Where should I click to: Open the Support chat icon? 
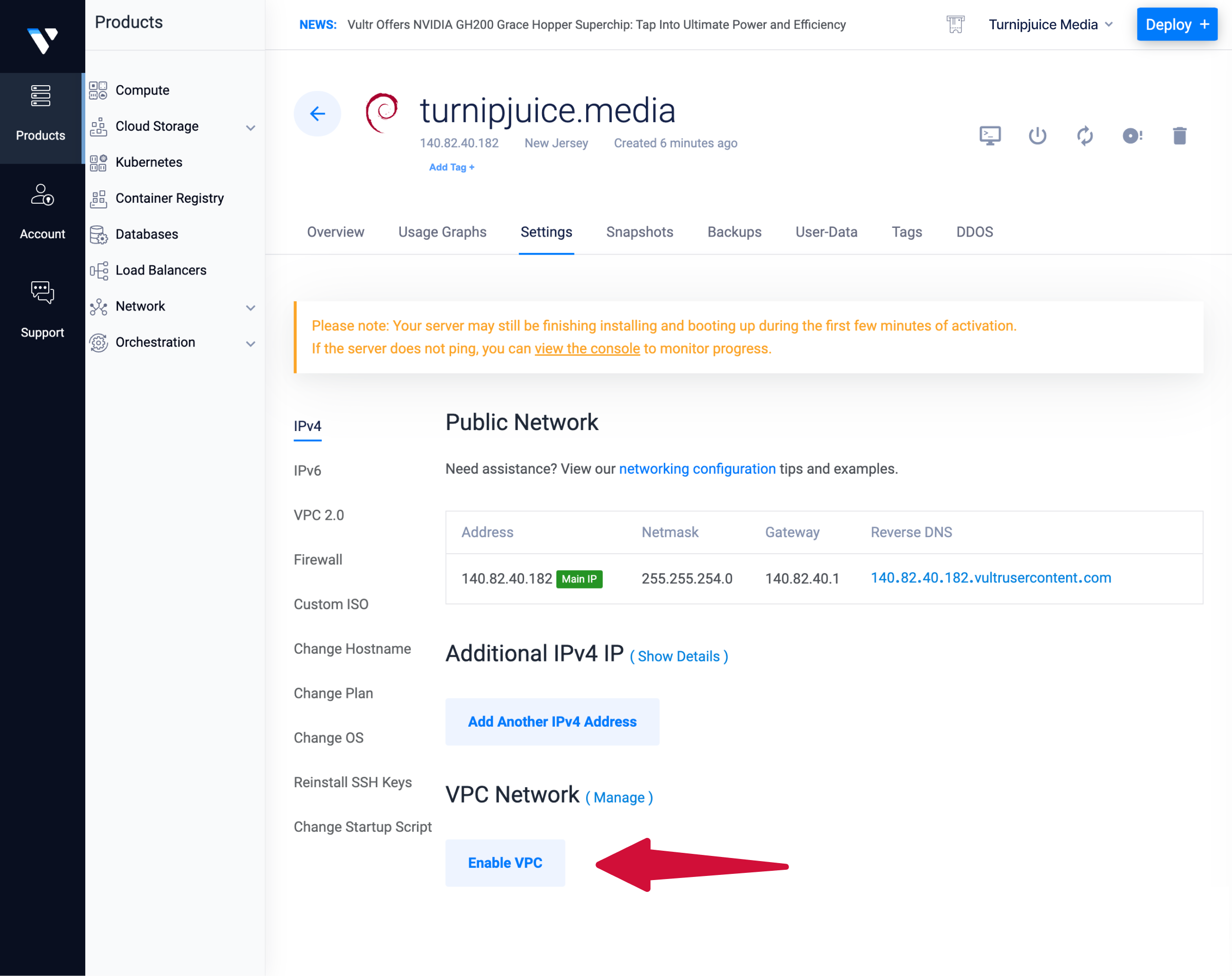point(42,292)
